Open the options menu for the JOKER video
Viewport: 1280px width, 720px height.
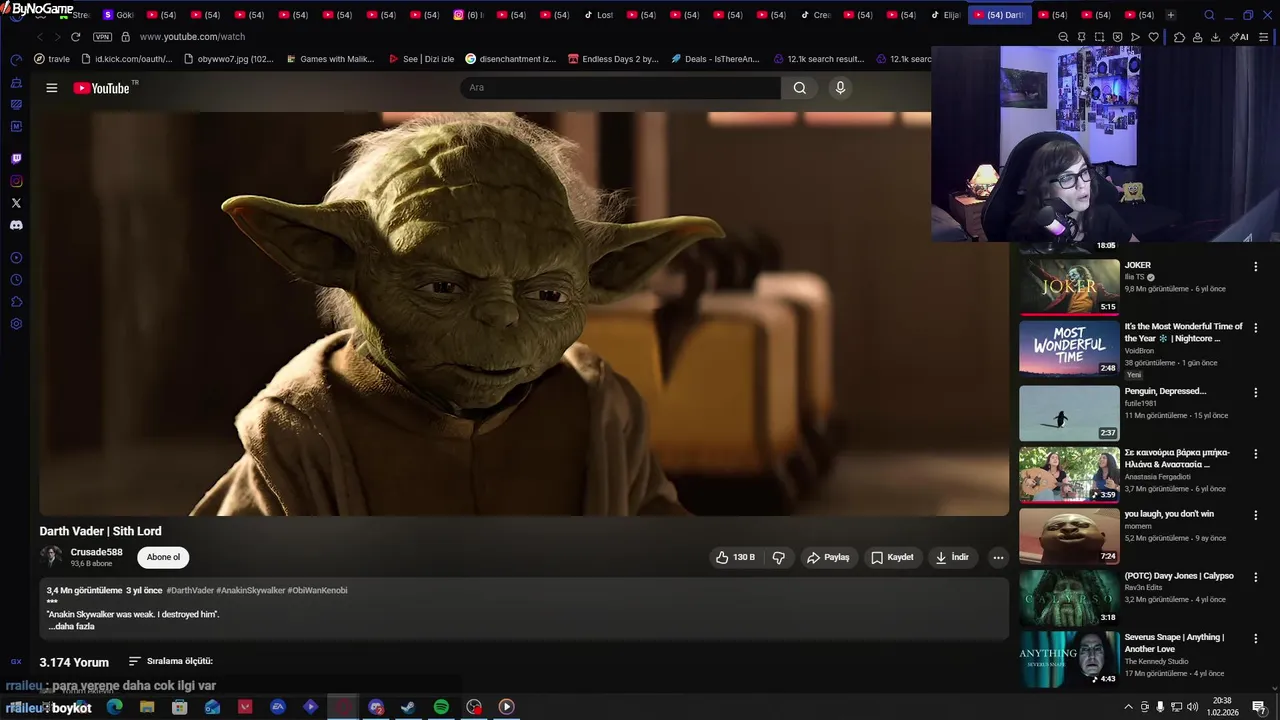tap(1255, 267)
